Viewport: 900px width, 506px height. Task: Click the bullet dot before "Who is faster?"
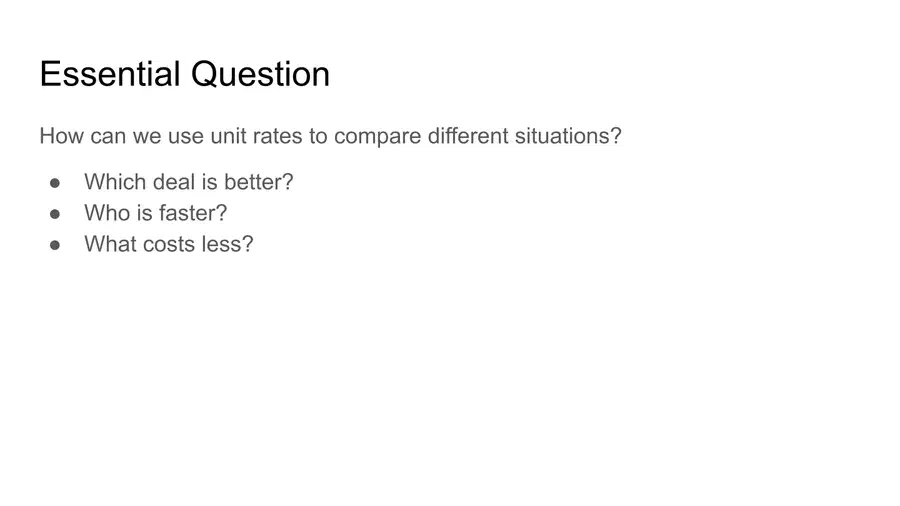click(x=55, y=214)
